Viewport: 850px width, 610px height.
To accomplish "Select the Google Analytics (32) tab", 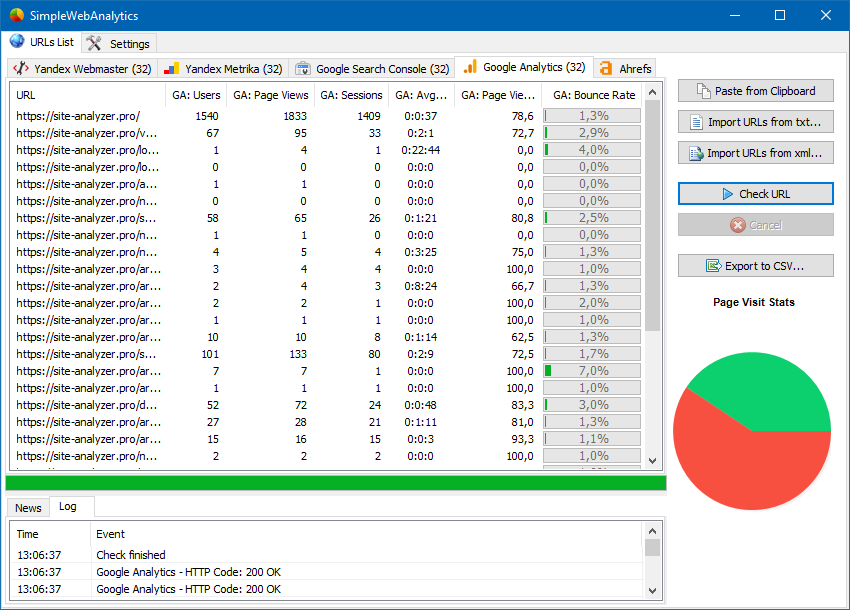I will pyautogui.click(x=524, y=67).
